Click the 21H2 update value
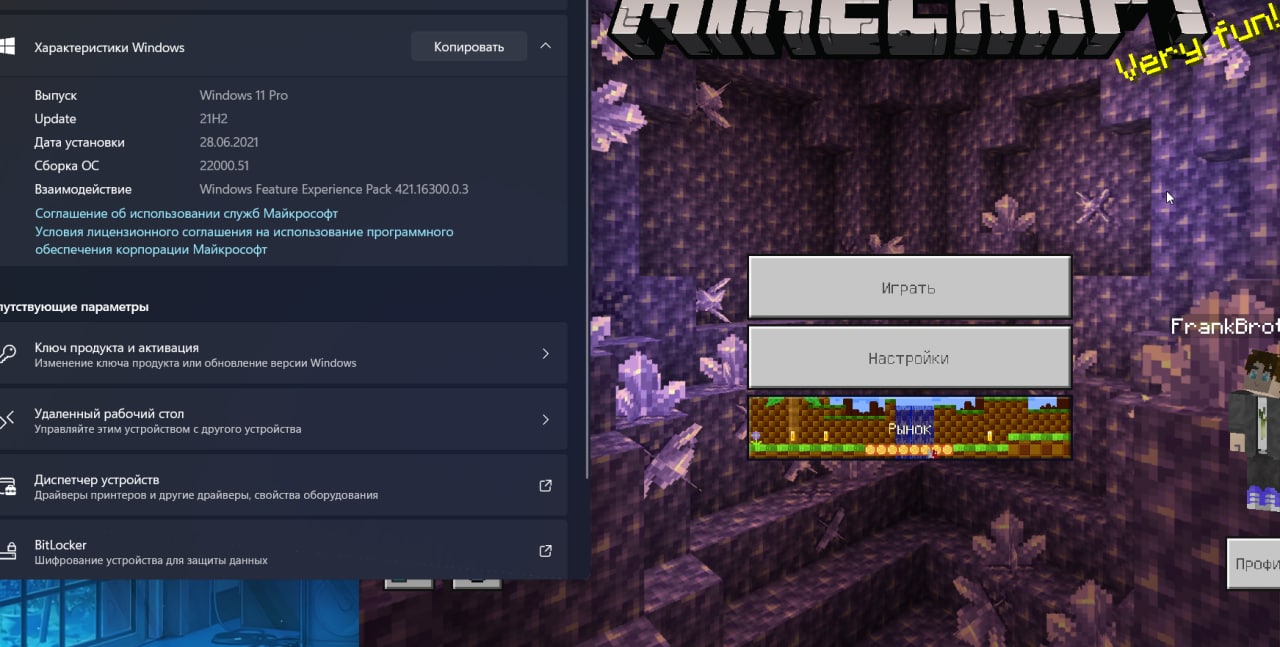This screenshot has height=647, width=1280. (x=213, y=119)
